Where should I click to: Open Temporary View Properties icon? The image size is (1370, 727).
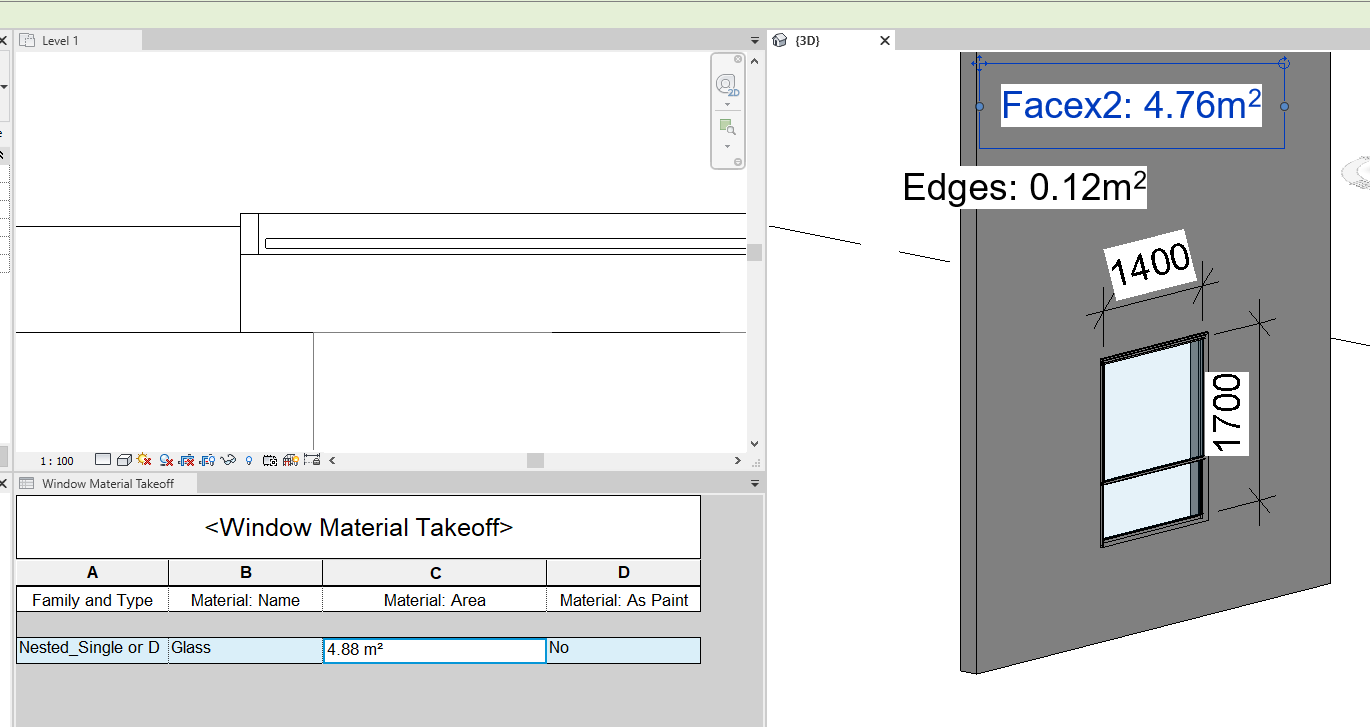pyautogui.click(x=270, y=460)
